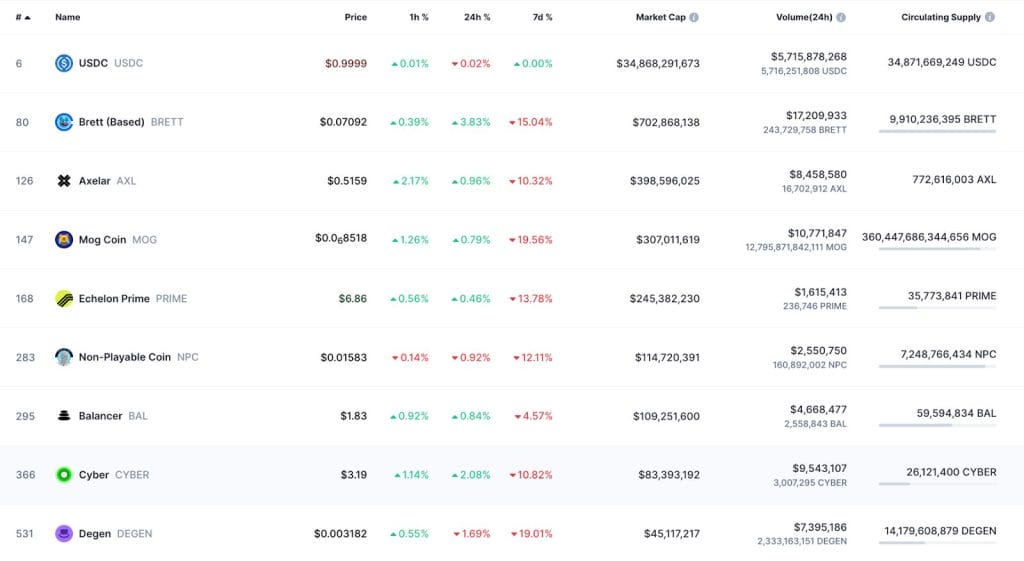This screenshot has width=1024, height=561.
Task: Click the Non-Playable Coin logo icon
Action: [64, 357]
